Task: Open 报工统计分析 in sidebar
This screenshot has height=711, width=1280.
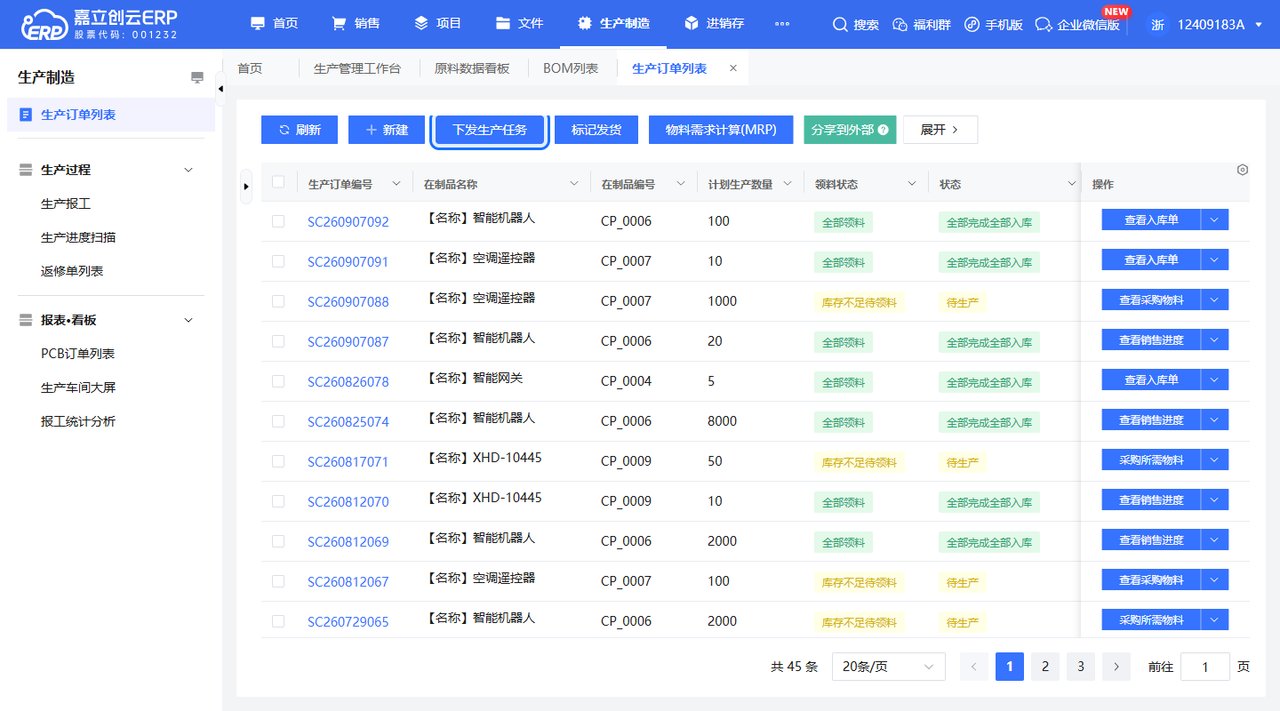Action: (x=78, y=422)
